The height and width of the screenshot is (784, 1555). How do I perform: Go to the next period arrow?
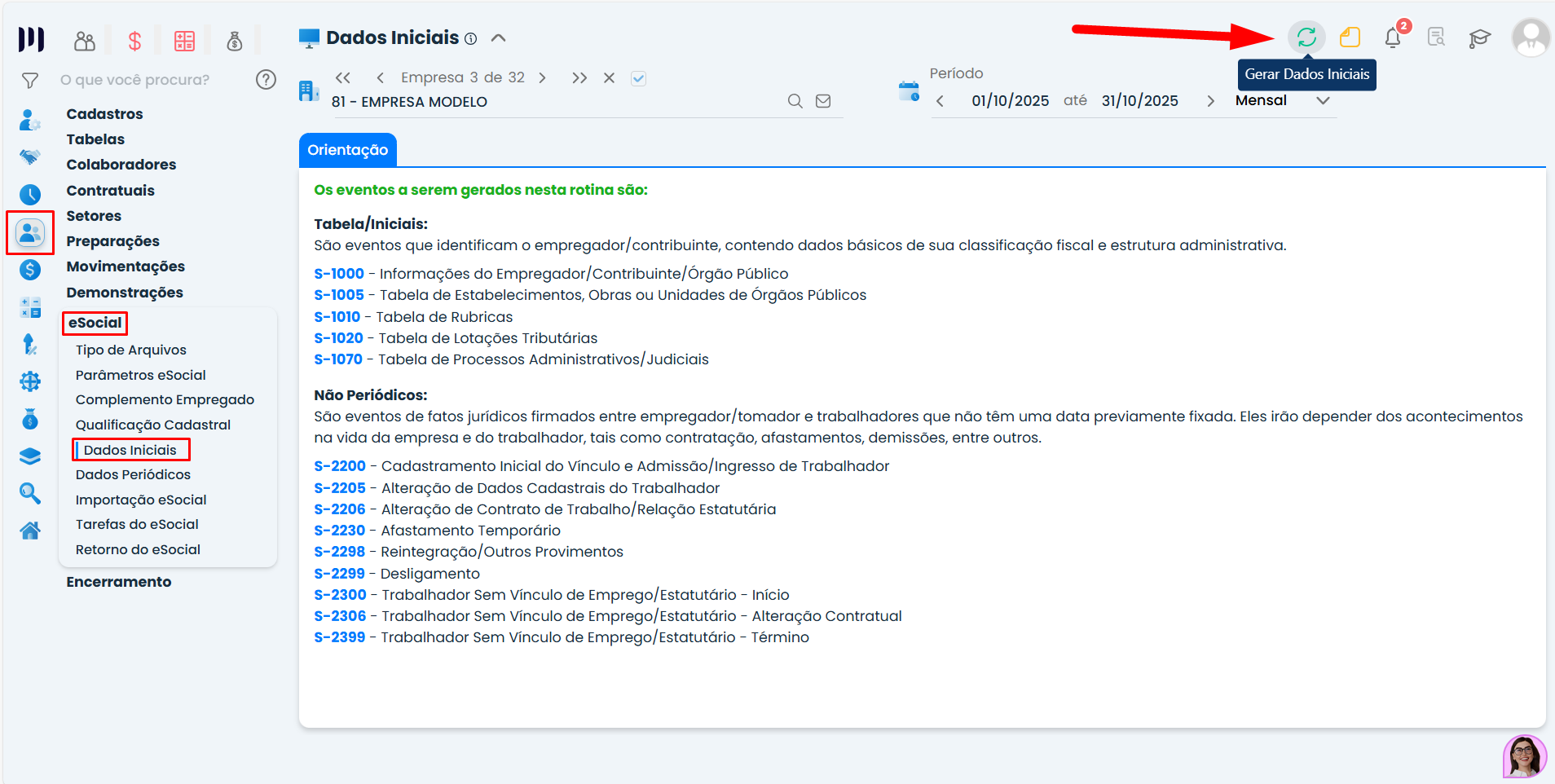[1210, 101]
